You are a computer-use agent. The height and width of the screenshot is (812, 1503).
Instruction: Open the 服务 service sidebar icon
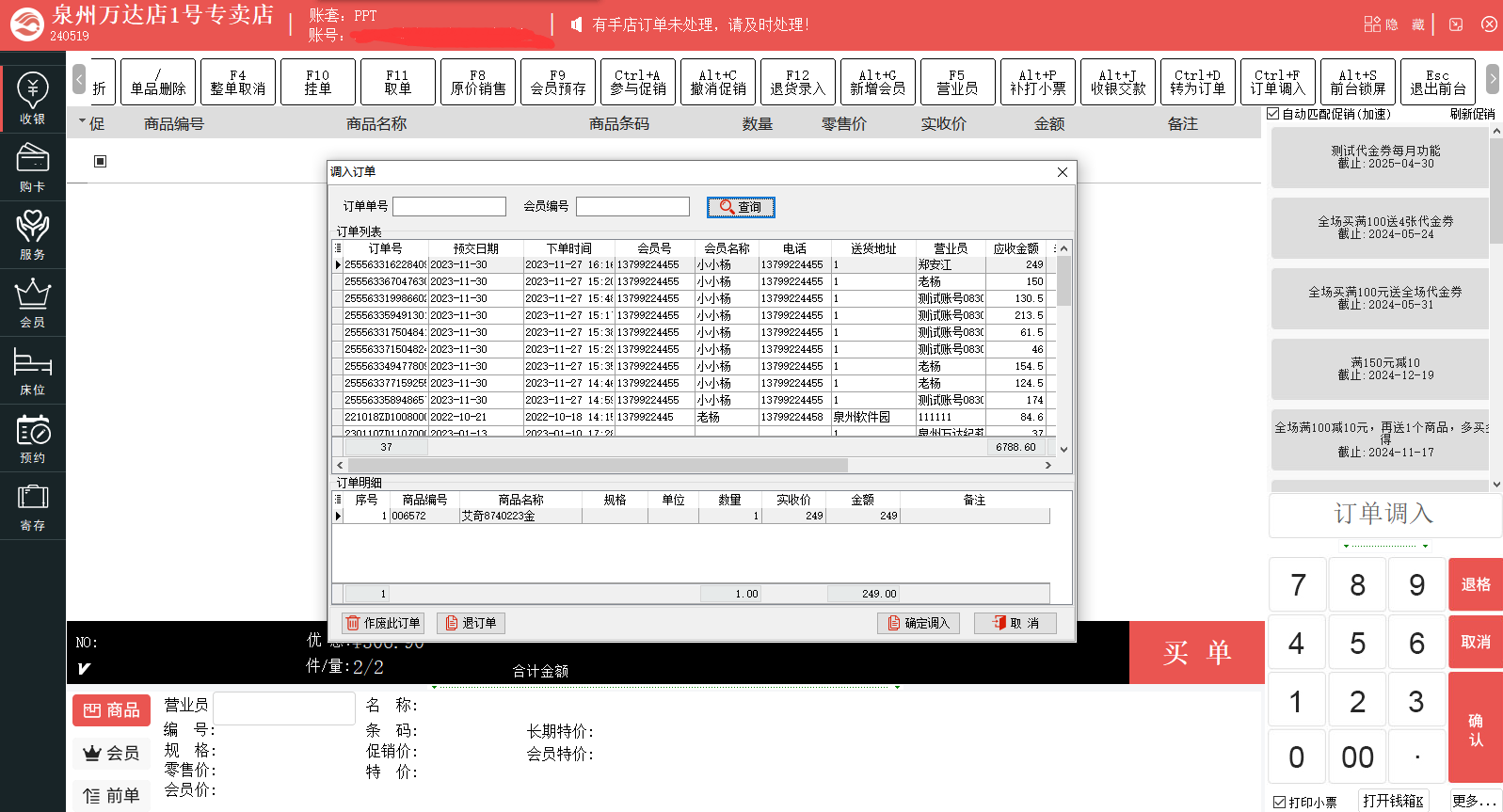33,234
